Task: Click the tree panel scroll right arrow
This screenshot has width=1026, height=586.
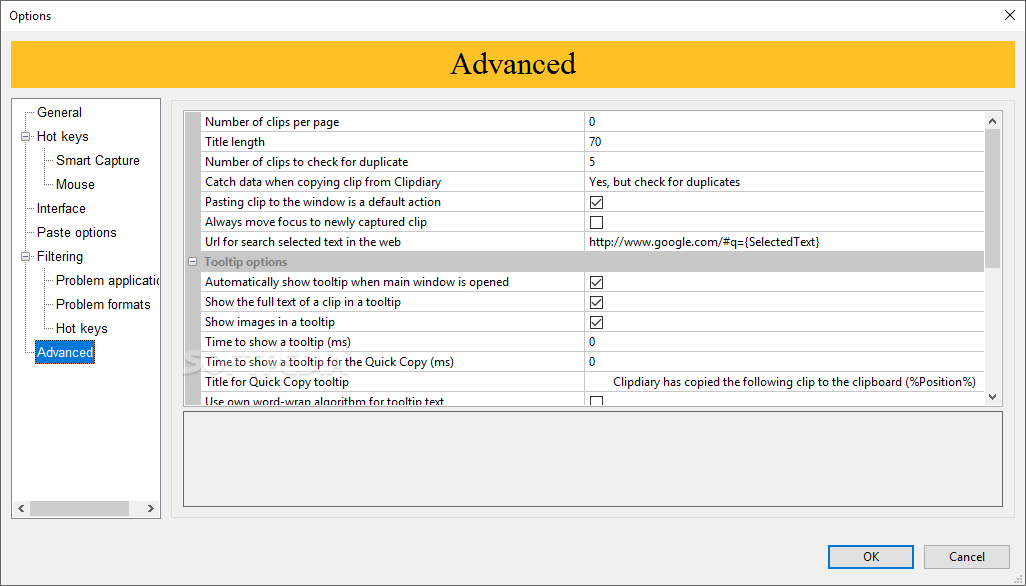Action: [150, 508]
